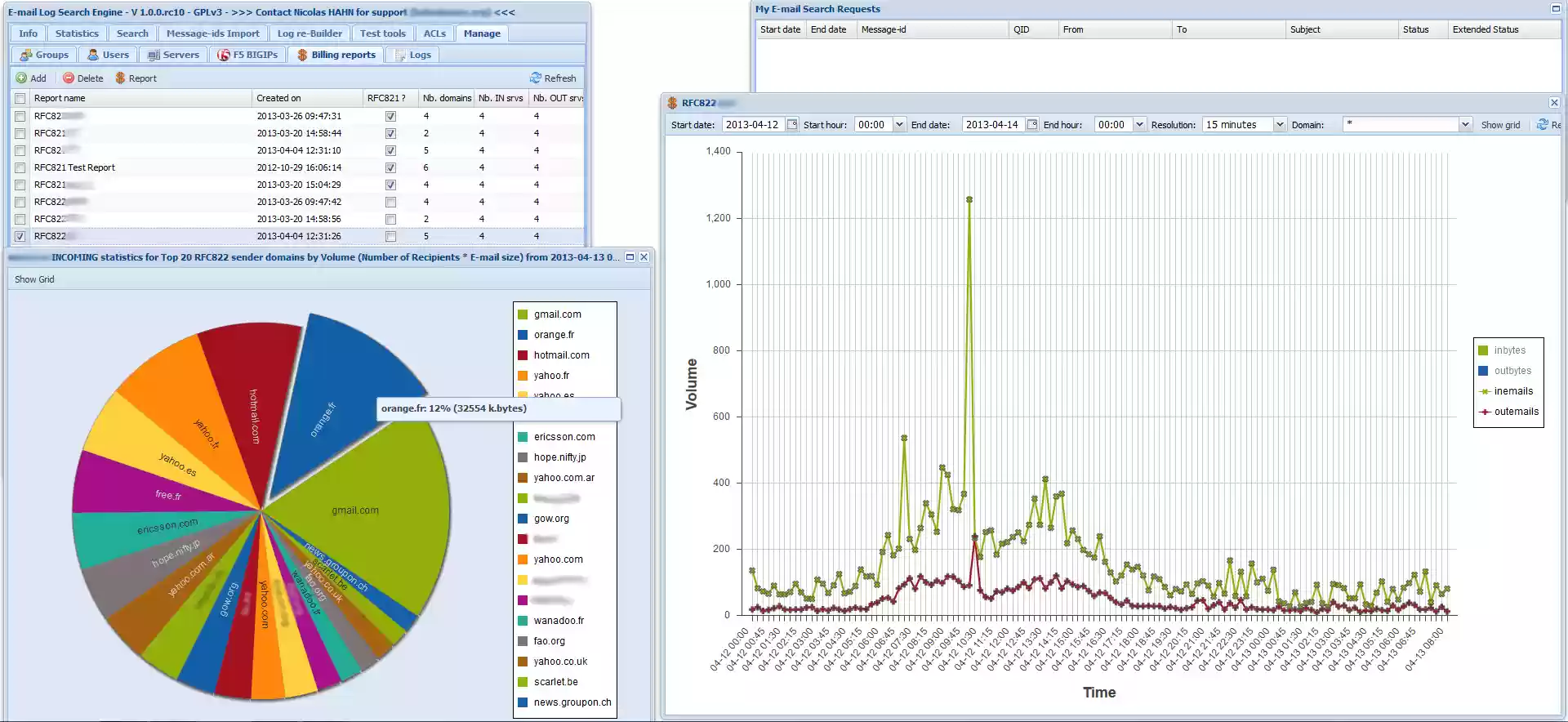Open the Resolution 15 minutes dropdown
The image size is (1568, 722).
tap(1280, 125)
